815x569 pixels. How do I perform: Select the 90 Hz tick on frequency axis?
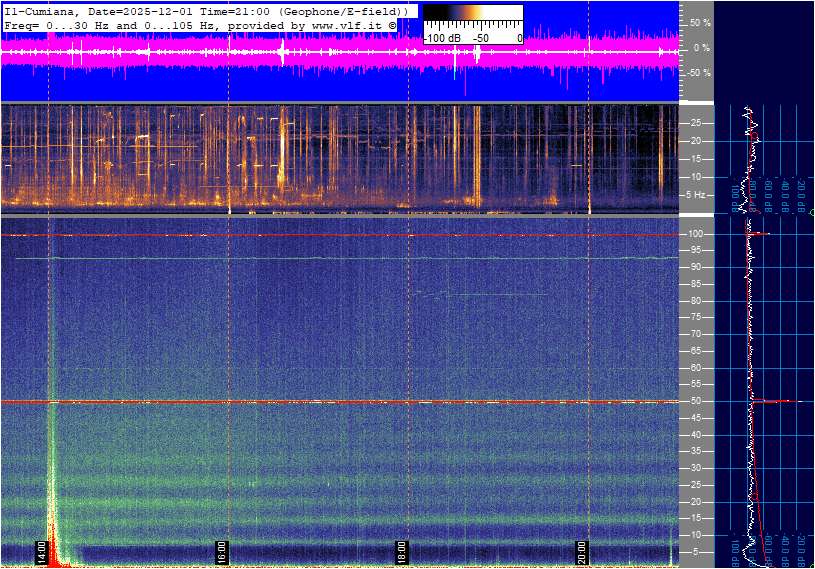click(x=695, y=267)
